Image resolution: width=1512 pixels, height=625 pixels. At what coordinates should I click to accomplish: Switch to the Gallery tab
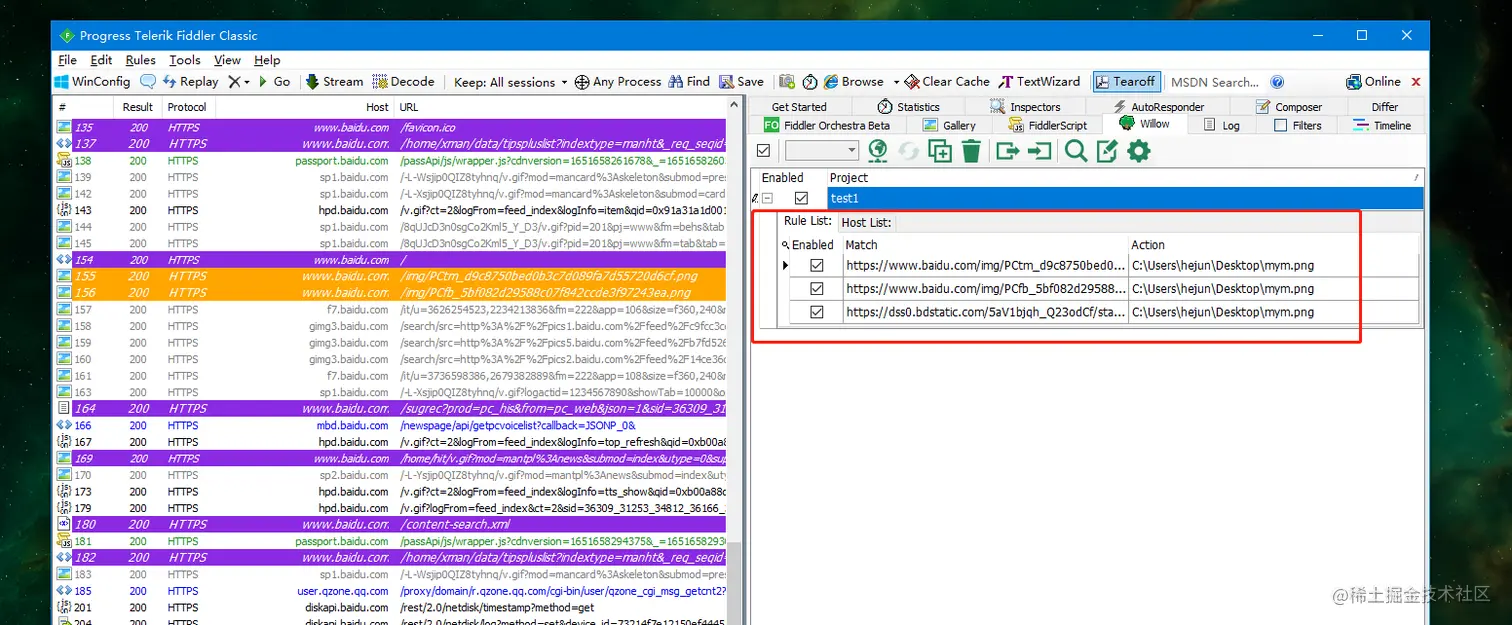[x=949, y=126]
